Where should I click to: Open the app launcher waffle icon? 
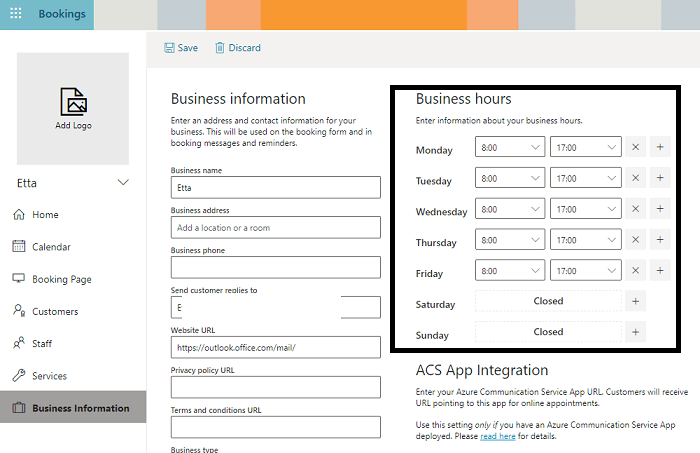coord(16,13)
